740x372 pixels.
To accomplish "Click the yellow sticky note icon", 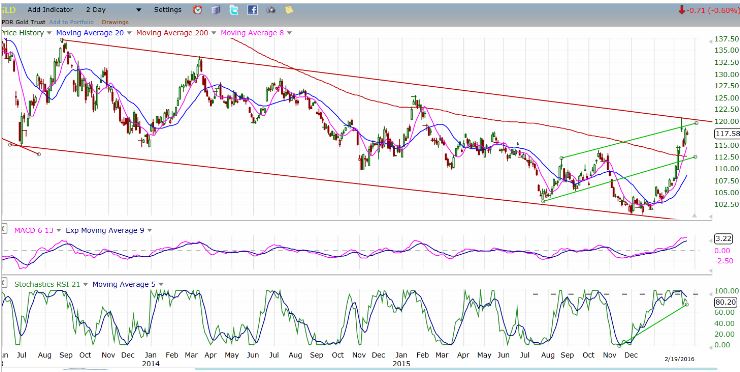I will pos(289,9).
